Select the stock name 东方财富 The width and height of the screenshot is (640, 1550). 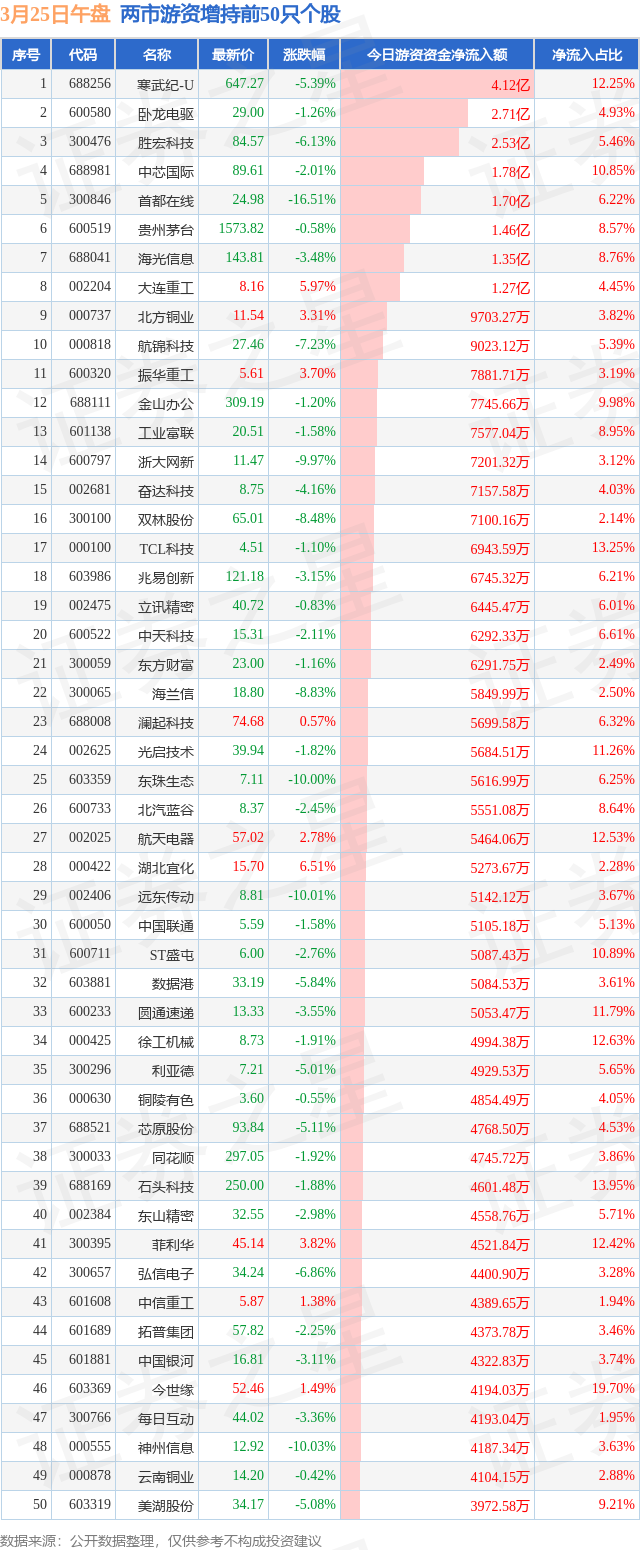[166, 664]
